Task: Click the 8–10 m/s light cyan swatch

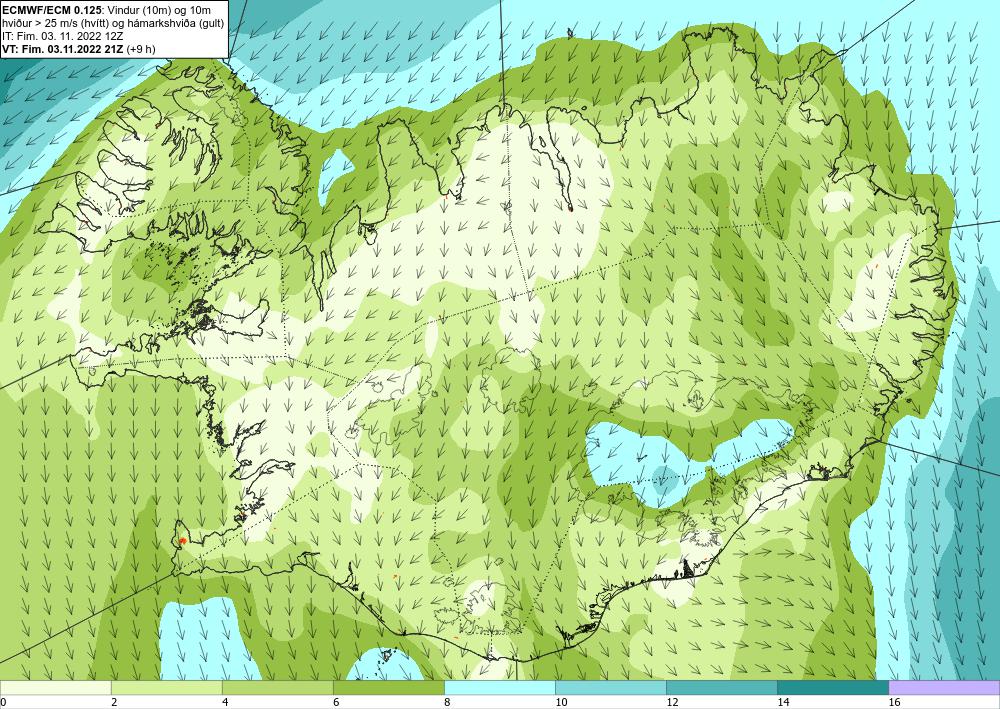Action: [x=499, y=688]
